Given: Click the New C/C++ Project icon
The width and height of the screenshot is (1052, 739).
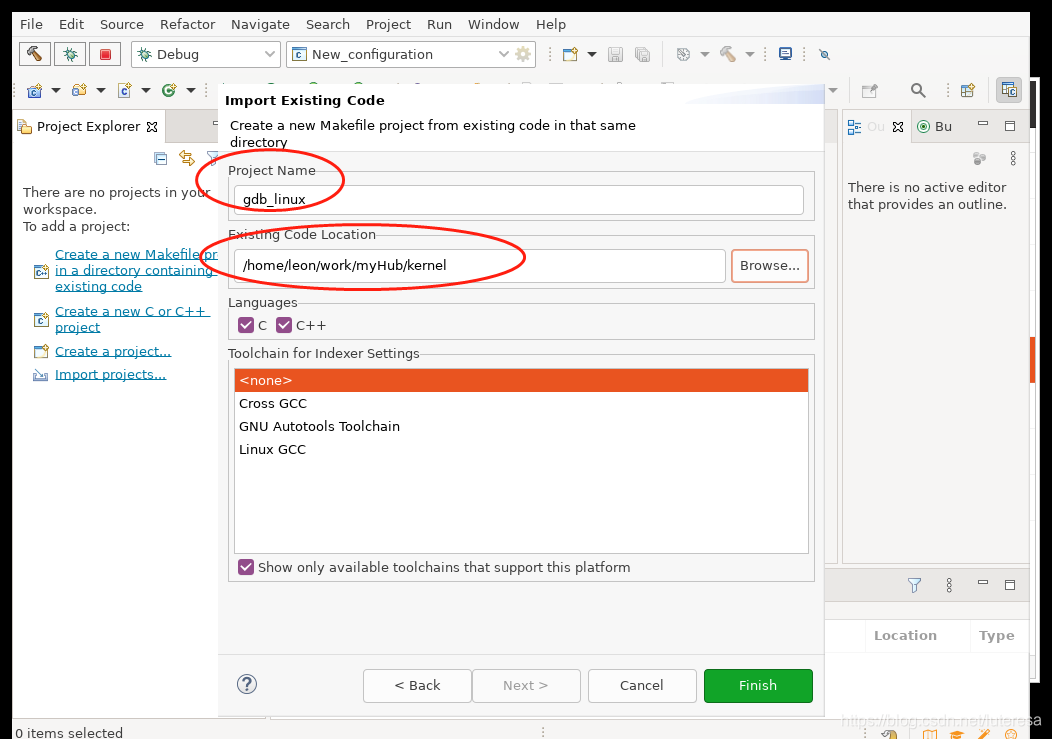Looking at the screenshot, I should [x=34, y=90].
